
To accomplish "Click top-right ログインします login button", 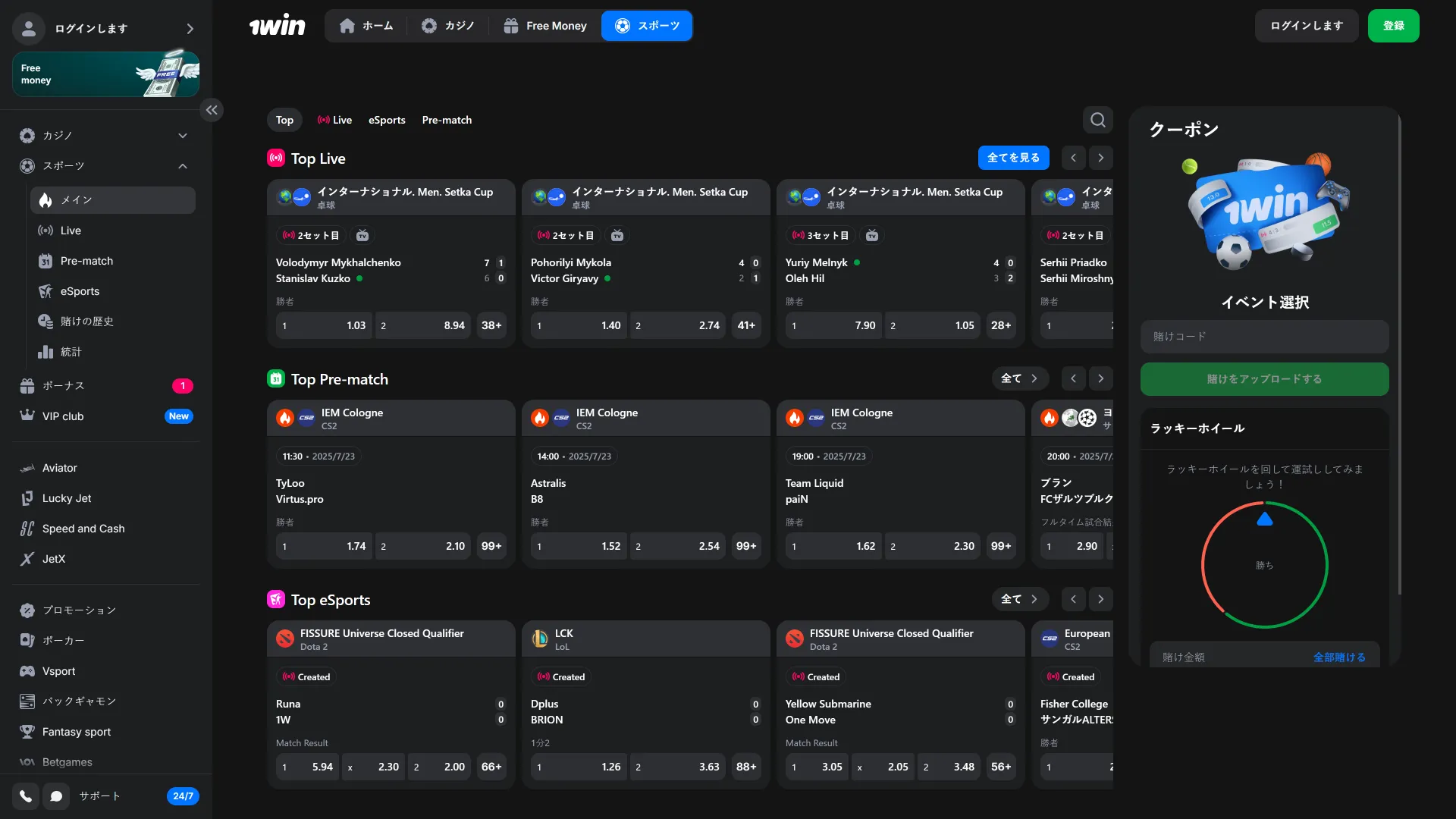I will pos(1307,26).
